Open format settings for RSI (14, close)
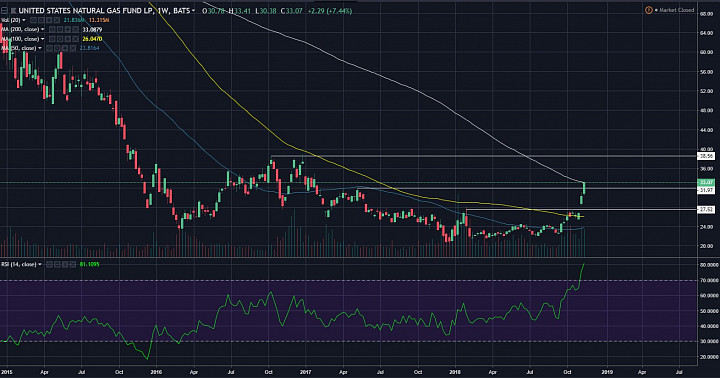The image size is (720, 378). [x=57, y=264]
